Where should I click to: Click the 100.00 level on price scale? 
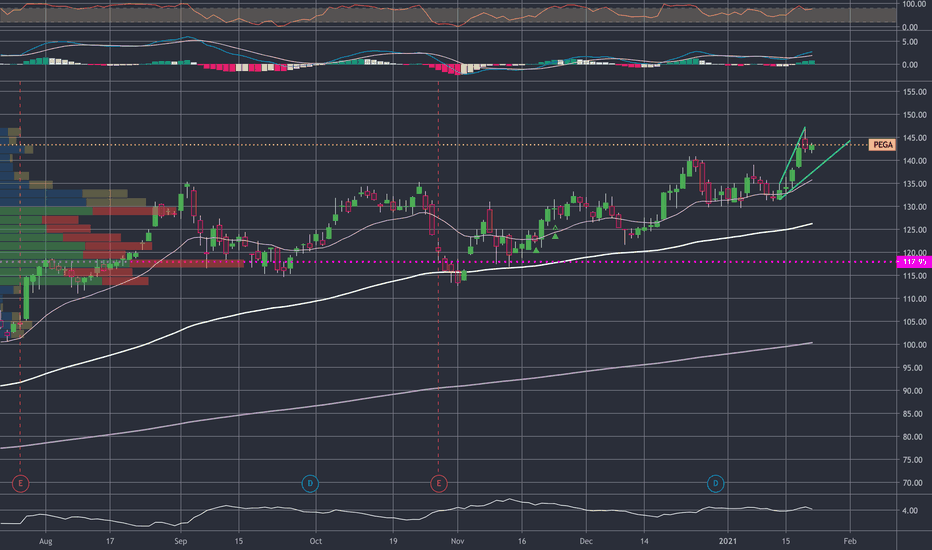(x=914, y=345)
